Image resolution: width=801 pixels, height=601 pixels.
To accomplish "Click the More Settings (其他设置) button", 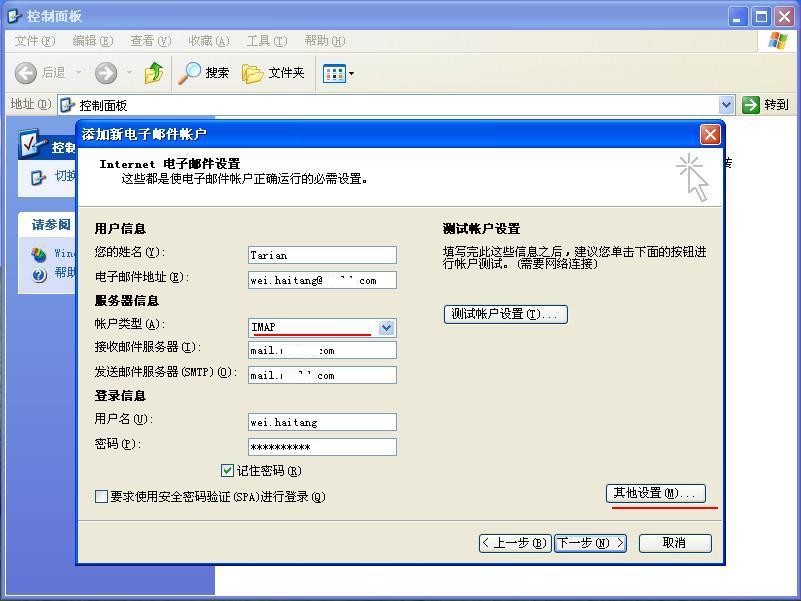I will (x=657, y=493).
